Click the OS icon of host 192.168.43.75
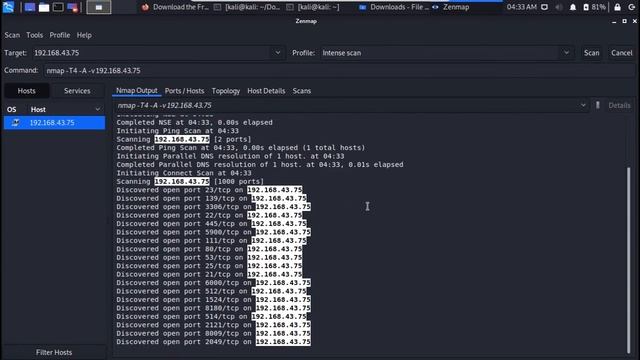The width and height of the screenshot is (640, 360). pos(16,122)
